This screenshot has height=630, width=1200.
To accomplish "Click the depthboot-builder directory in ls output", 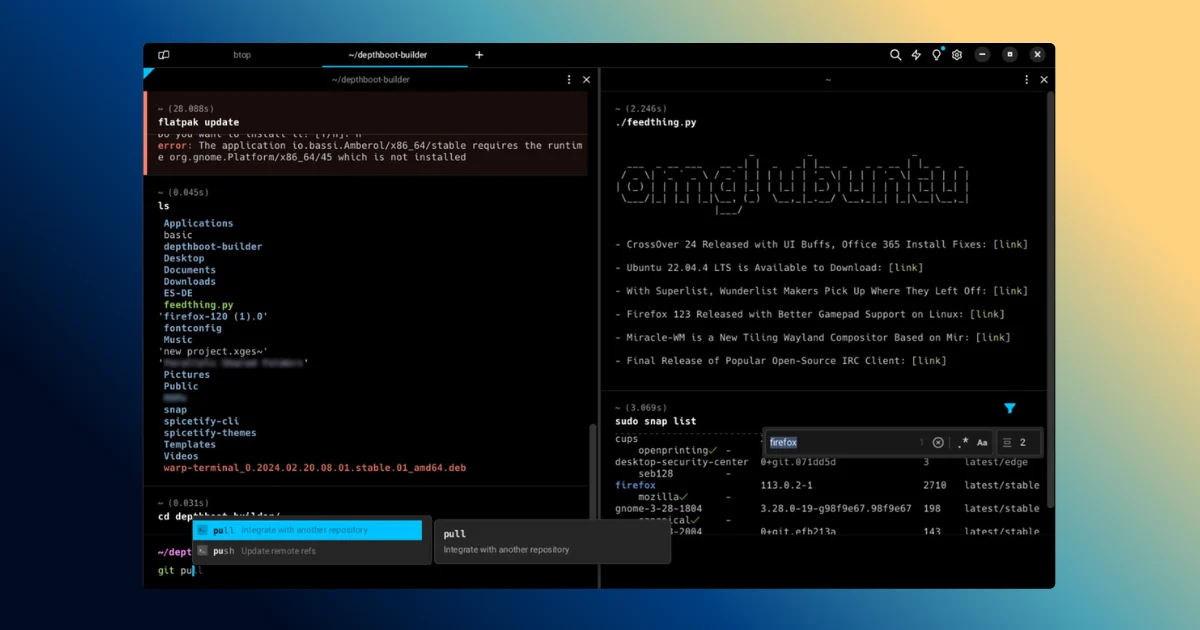I will pyautogui.click(x=213, y=247).
